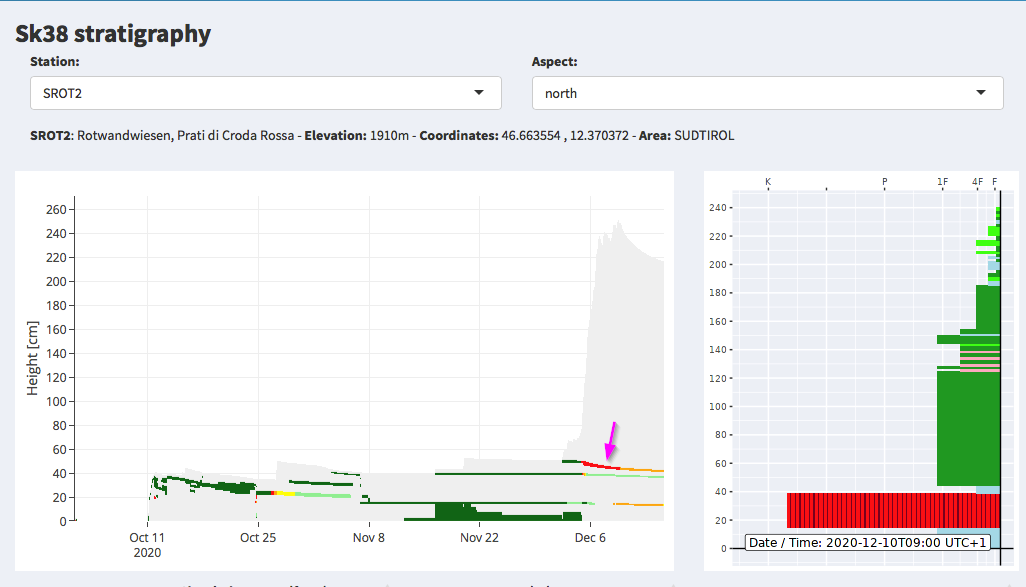The height and width of the screenshot is (587, 1026).
Task: Click the 'Station:' label
Action: pyautogui.click(x=55, y=62)
